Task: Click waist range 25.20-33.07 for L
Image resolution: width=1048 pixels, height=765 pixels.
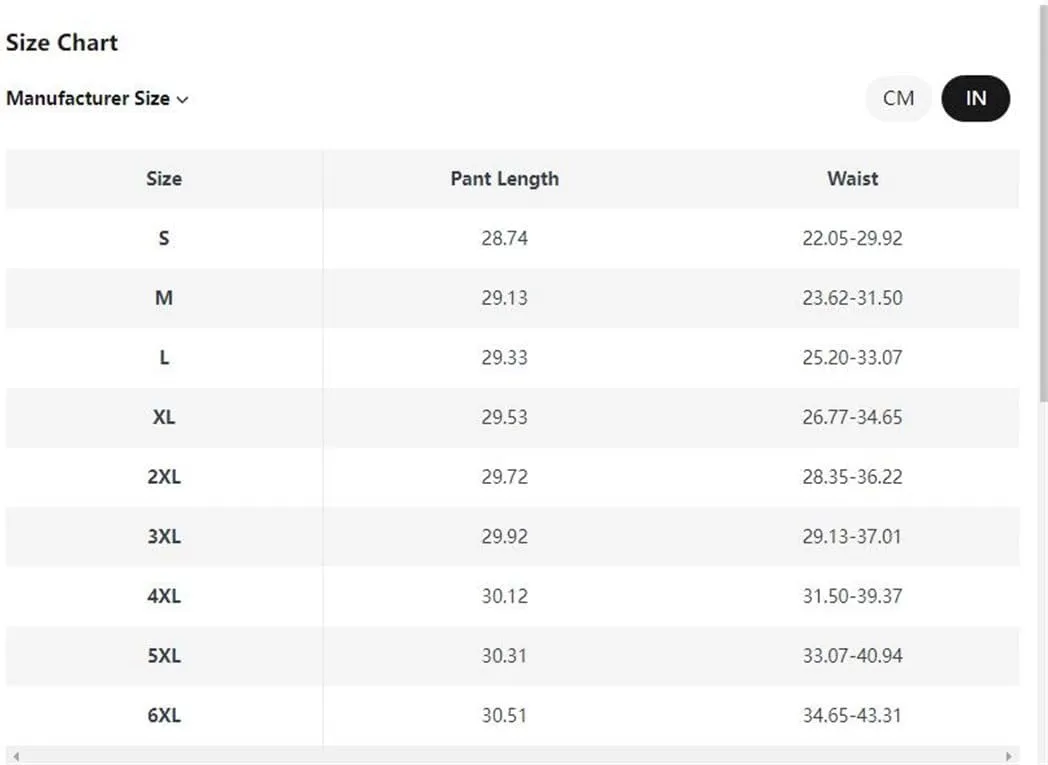Action: tap(852, 357)
